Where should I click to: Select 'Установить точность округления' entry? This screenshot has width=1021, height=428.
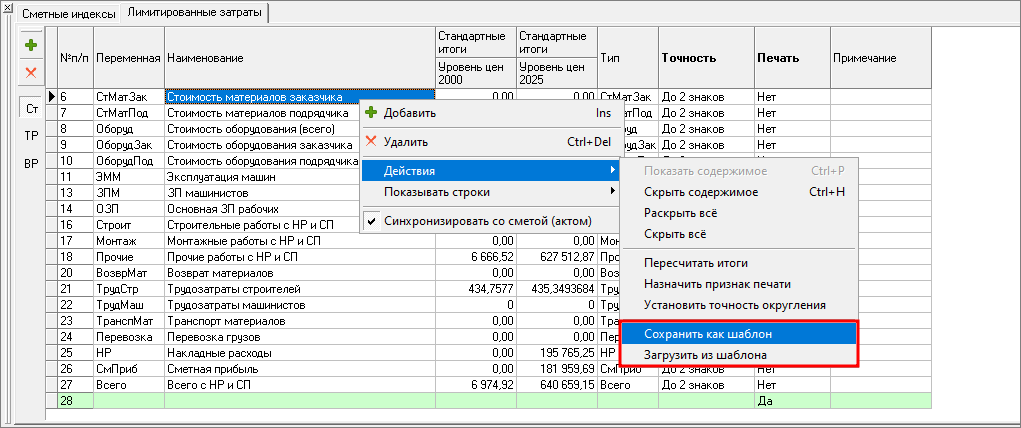coord(734,305)
